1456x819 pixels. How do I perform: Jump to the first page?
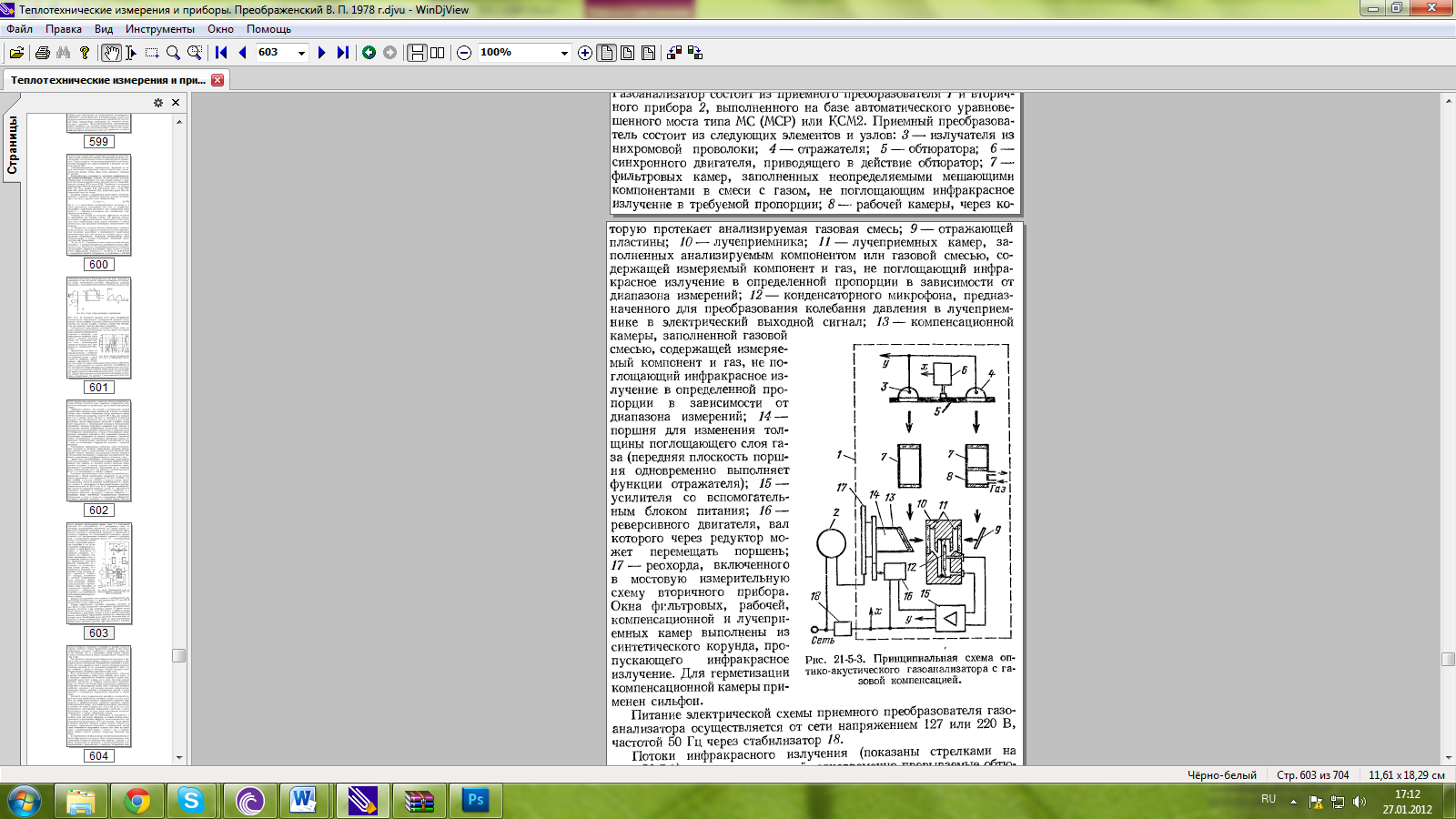(x=221, y=53)
